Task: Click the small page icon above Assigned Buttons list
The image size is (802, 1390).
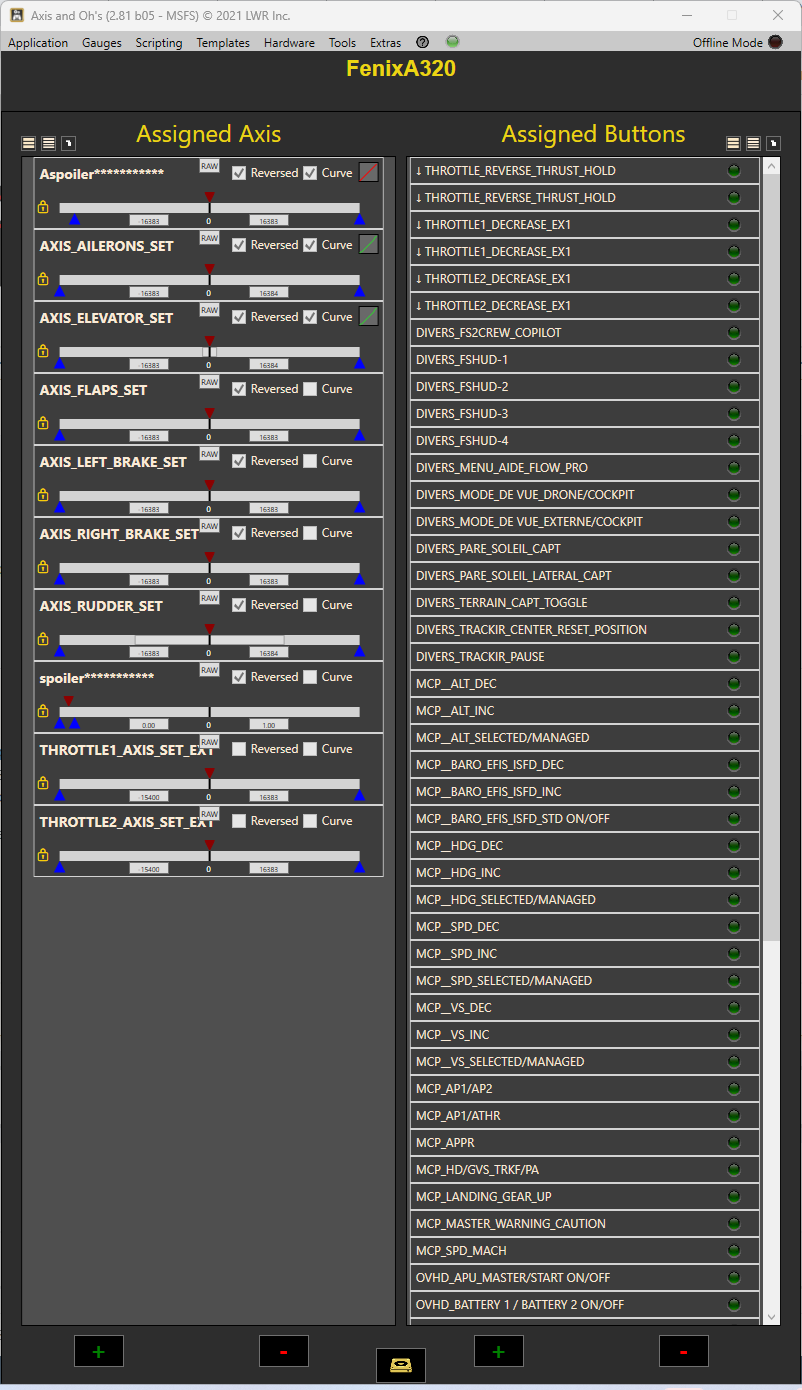Action: tap(773, 144)
